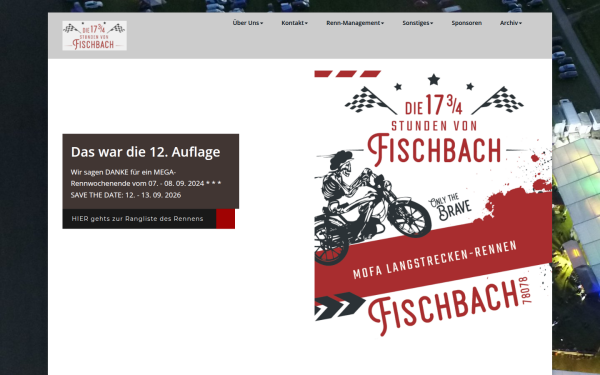Expand the Kontakt menu

(294, 23)
